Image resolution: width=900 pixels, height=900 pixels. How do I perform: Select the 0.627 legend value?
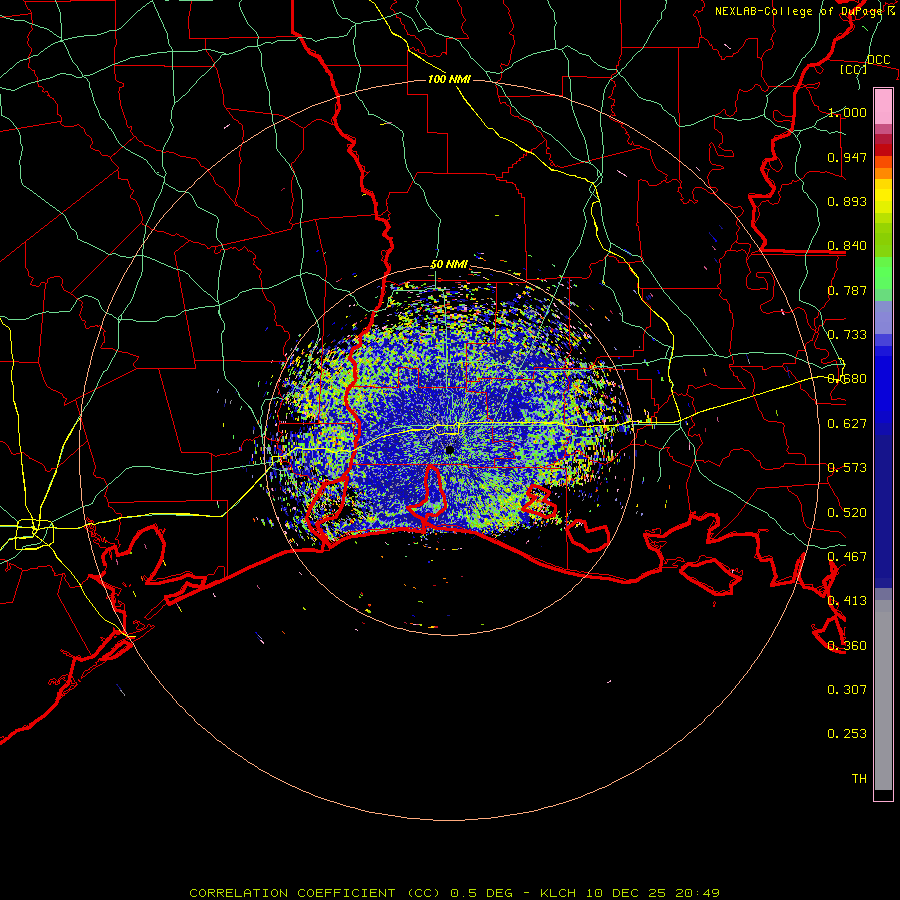pyautogui.click(x=847, y=424)
